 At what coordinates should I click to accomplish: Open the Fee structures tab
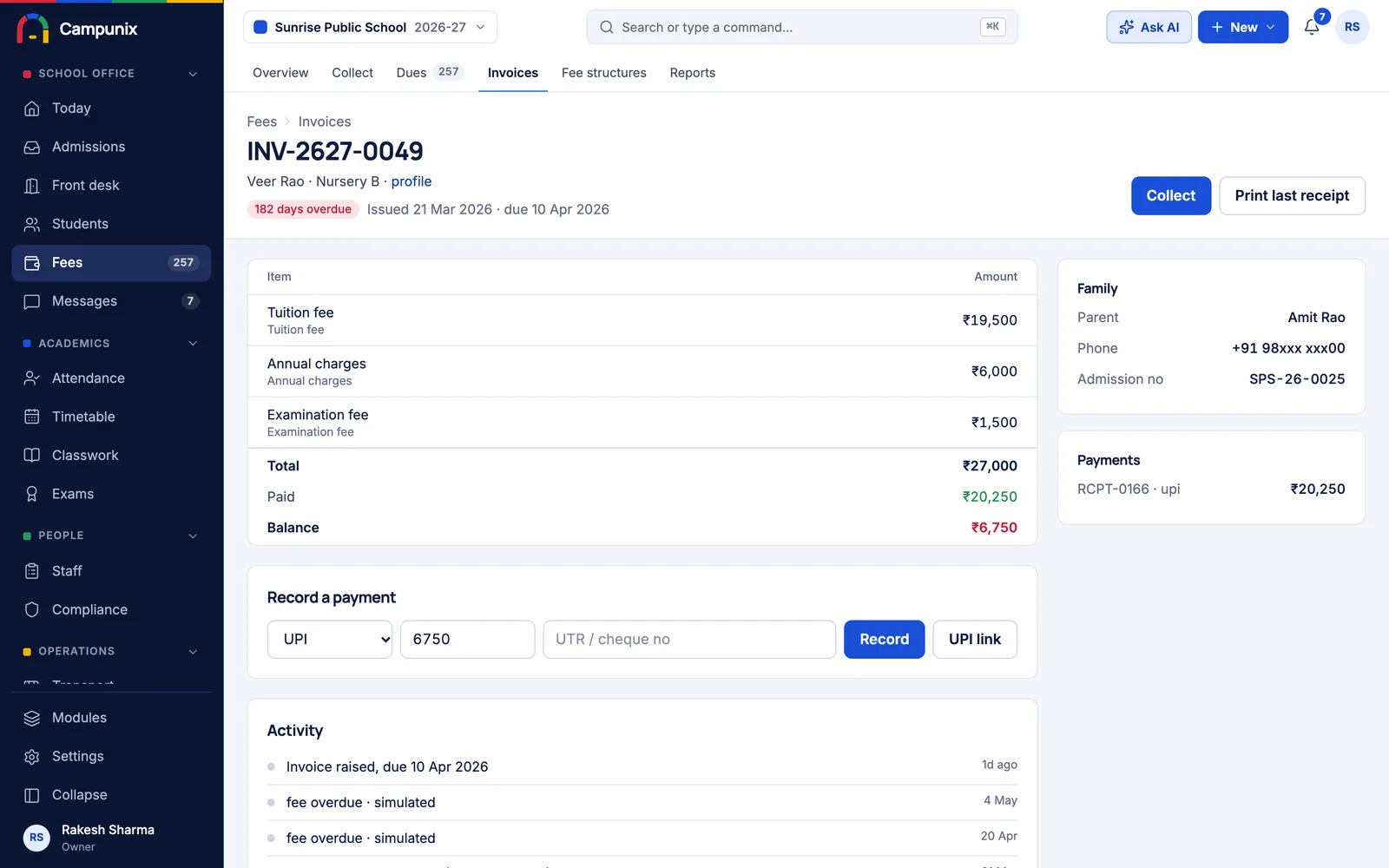tap(604, 73)
